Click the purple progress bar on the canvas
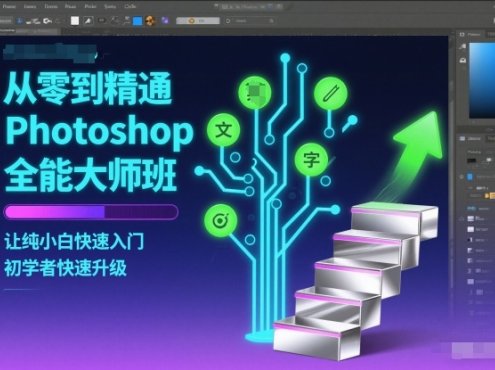Image resolution: width=495 pixels, height=370 pixels. pos(91,212)
